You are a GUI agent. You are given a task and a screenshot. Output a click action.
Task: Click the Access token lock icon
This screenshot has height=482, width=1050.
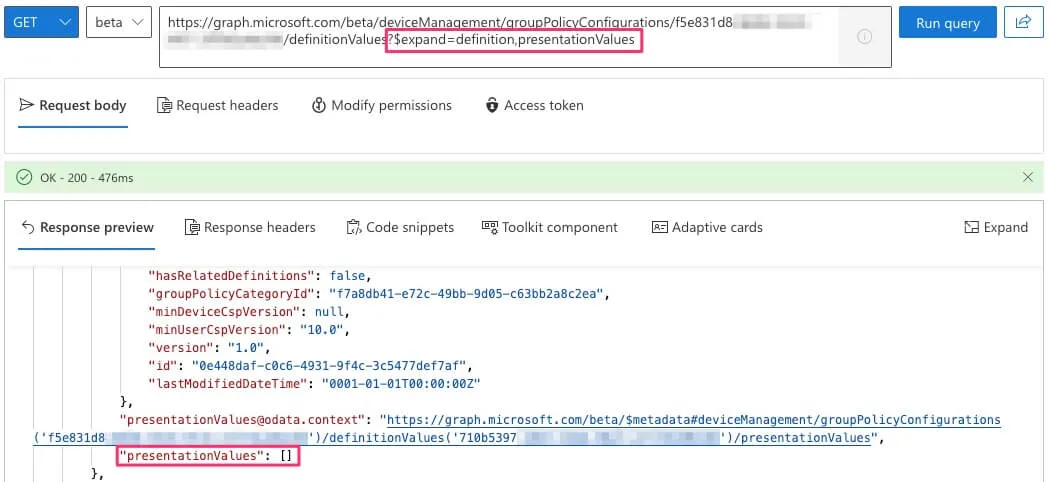[x=492, y=105]
